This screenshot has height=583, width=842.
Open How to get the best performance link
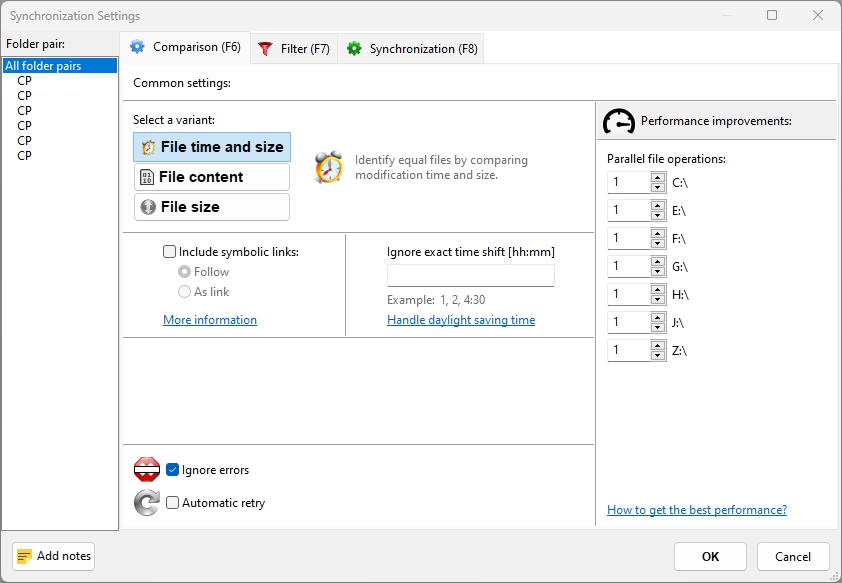point(697,510)
